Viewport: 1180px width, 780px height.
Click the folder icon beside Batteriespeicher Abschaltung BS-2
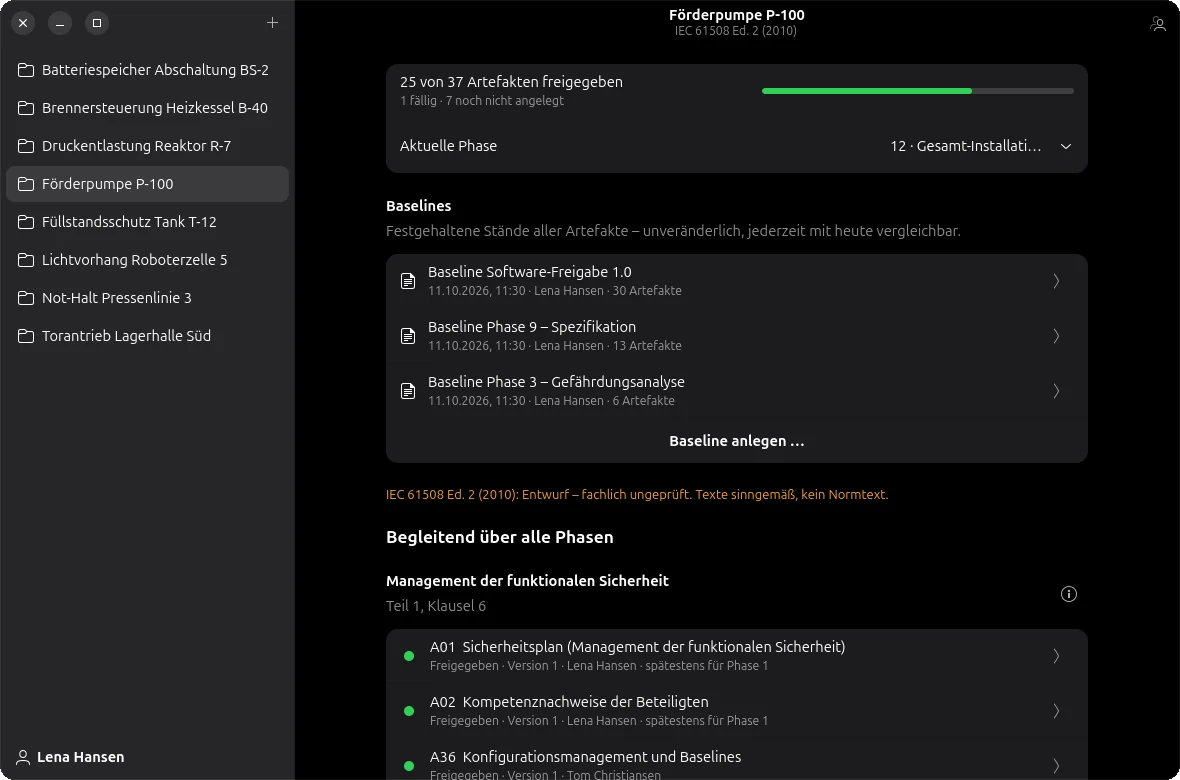coord(26,70)
